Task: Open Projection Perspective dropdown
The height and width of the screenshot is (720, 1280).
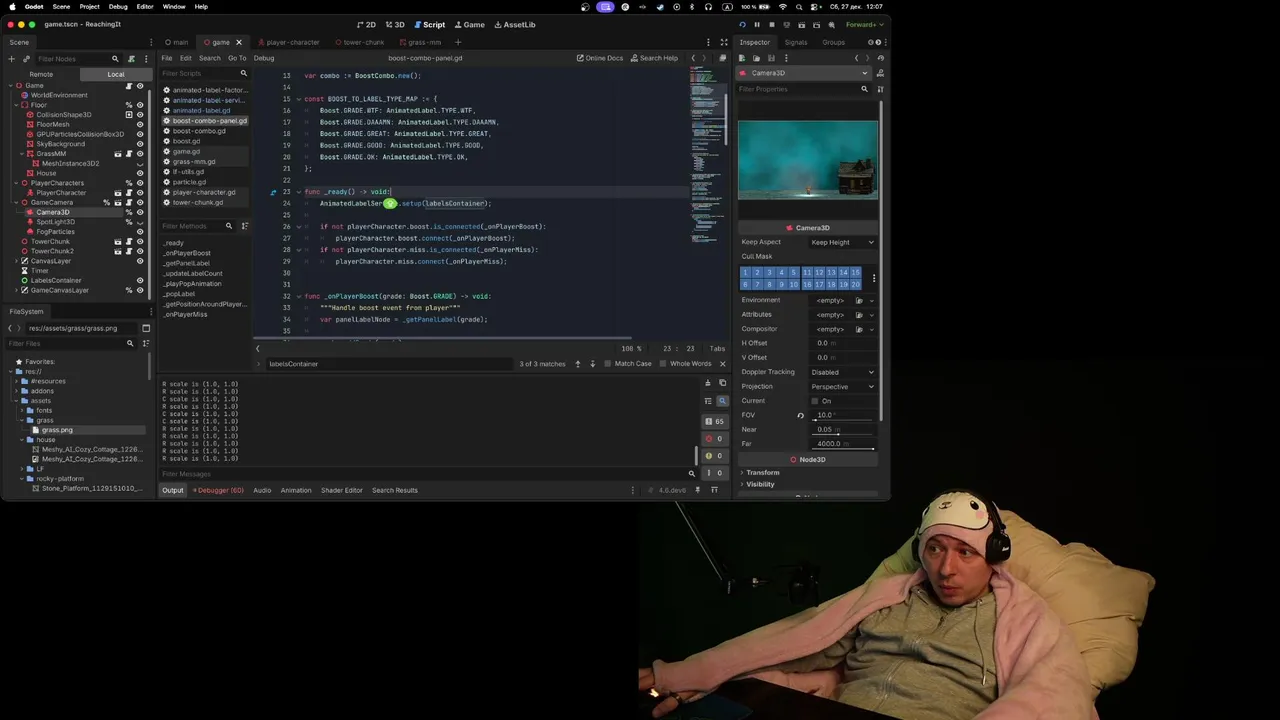Action: (x=842, y=386)
